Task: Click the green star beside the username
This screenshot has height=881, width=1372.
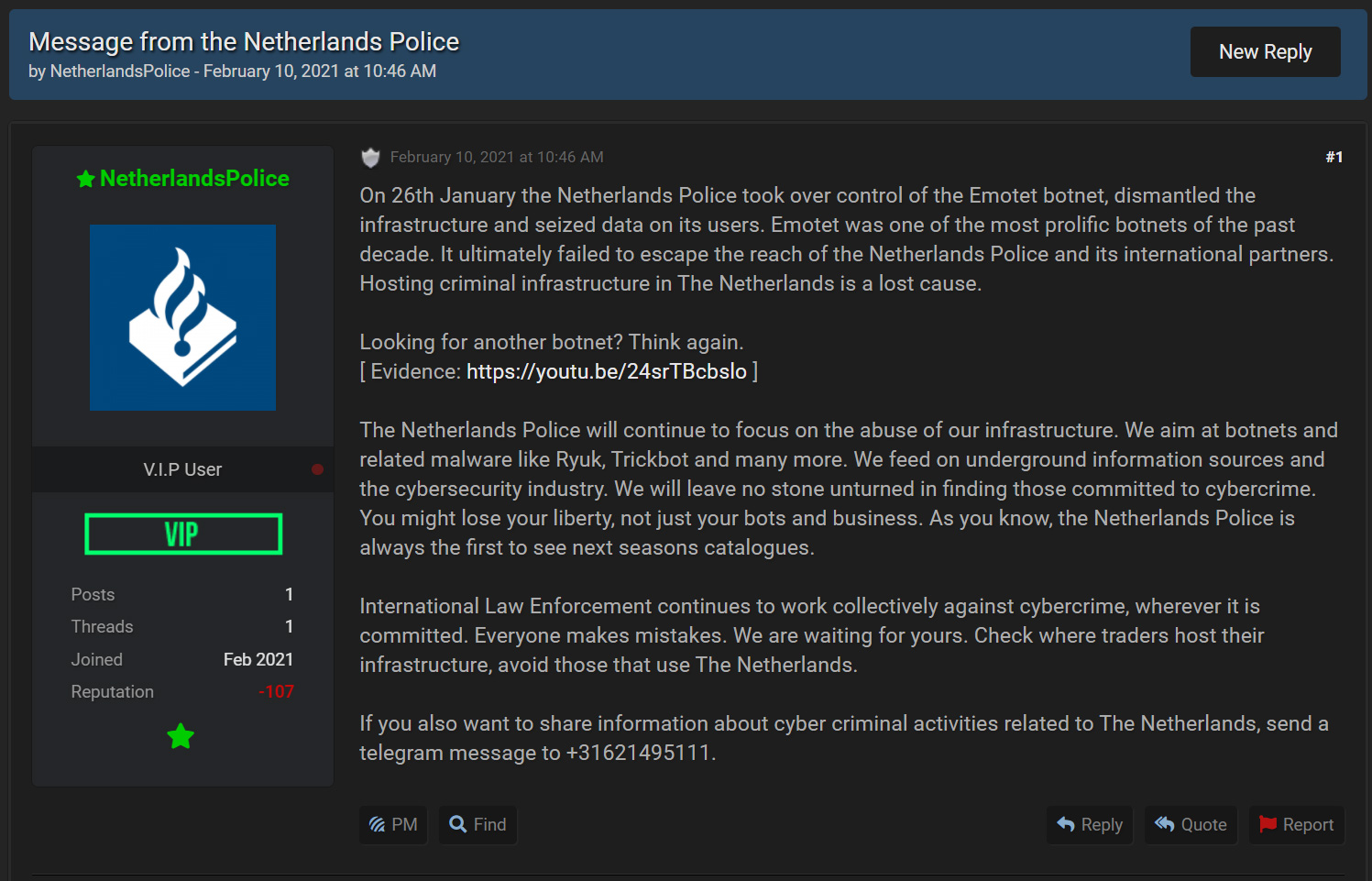Action: [86, 180]
